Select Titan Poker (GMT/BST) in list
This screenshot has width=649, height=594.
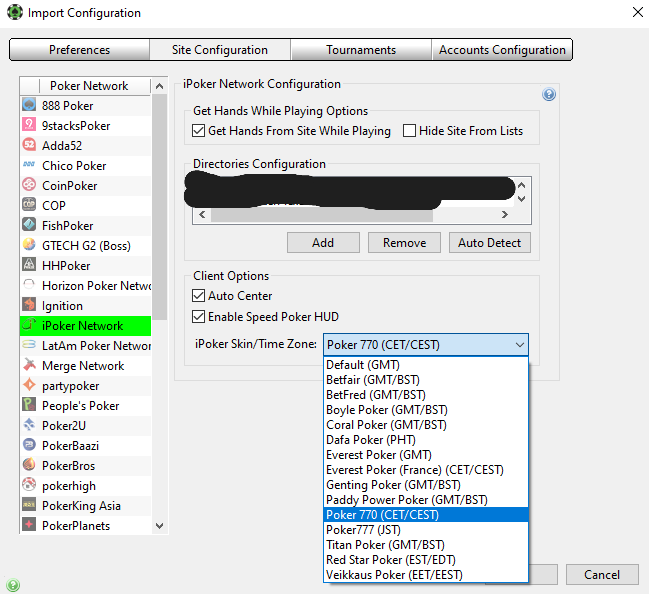pyautogui.click(x=426, y=545)
